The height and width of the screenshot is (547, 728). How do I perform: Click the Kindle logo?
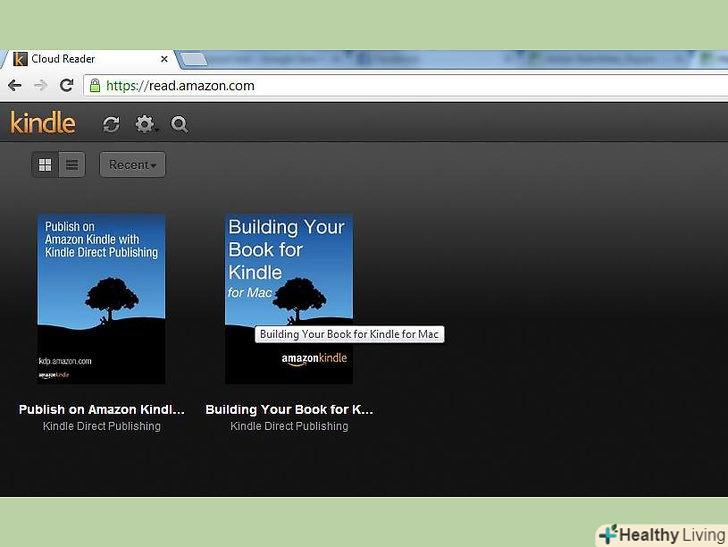pos(43,123)
